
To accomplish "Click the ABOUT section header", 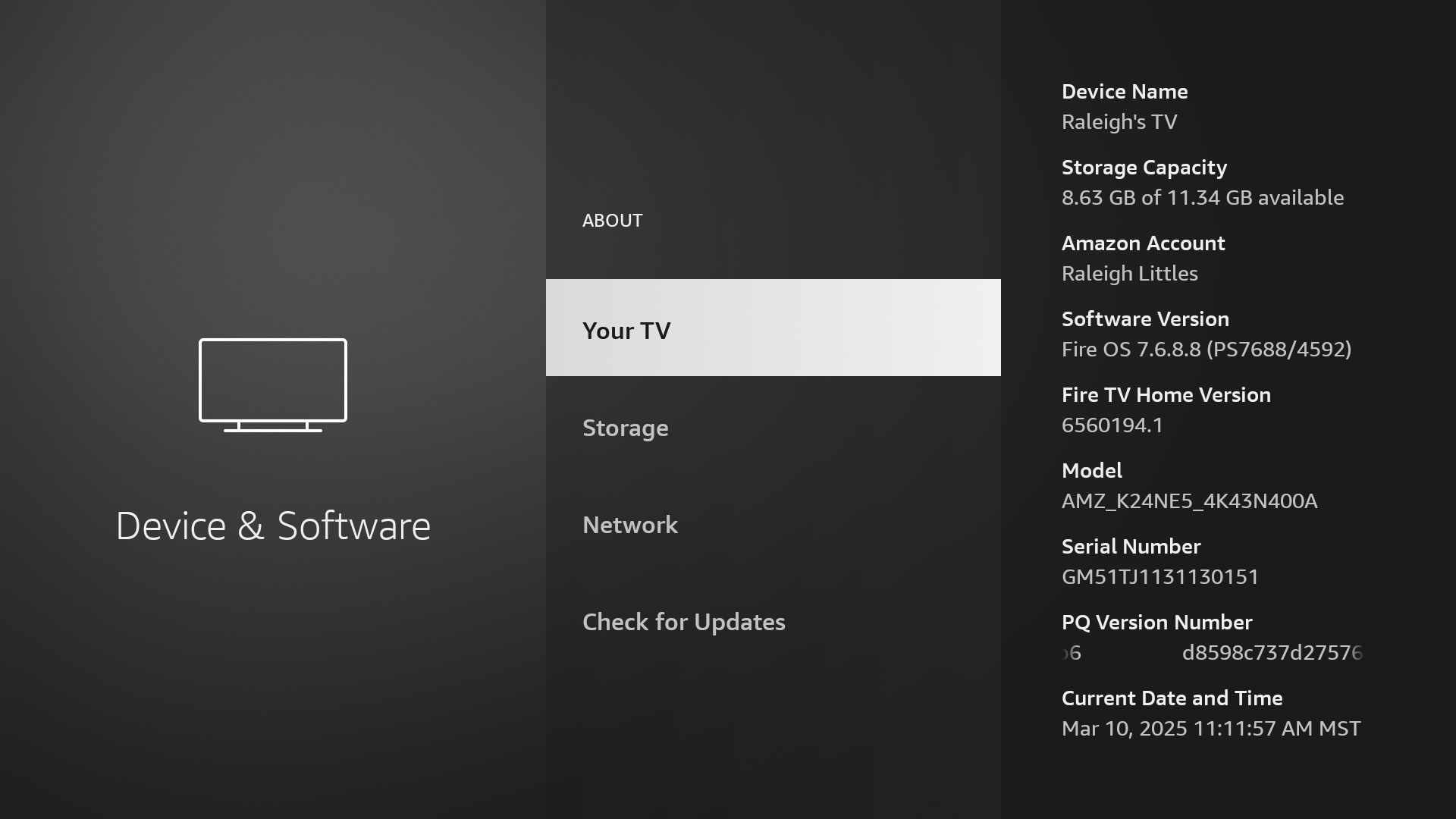I will click(613, 221).
